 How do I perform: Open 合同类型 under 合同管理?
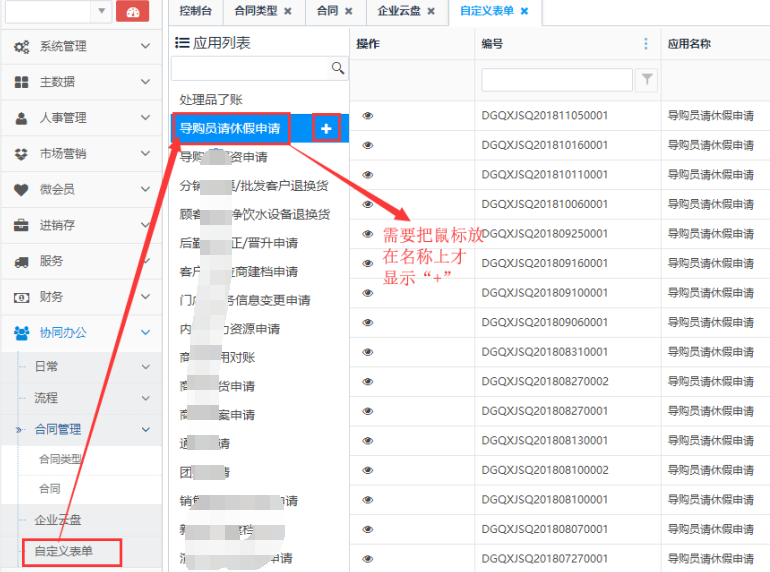tap(60, 459)
